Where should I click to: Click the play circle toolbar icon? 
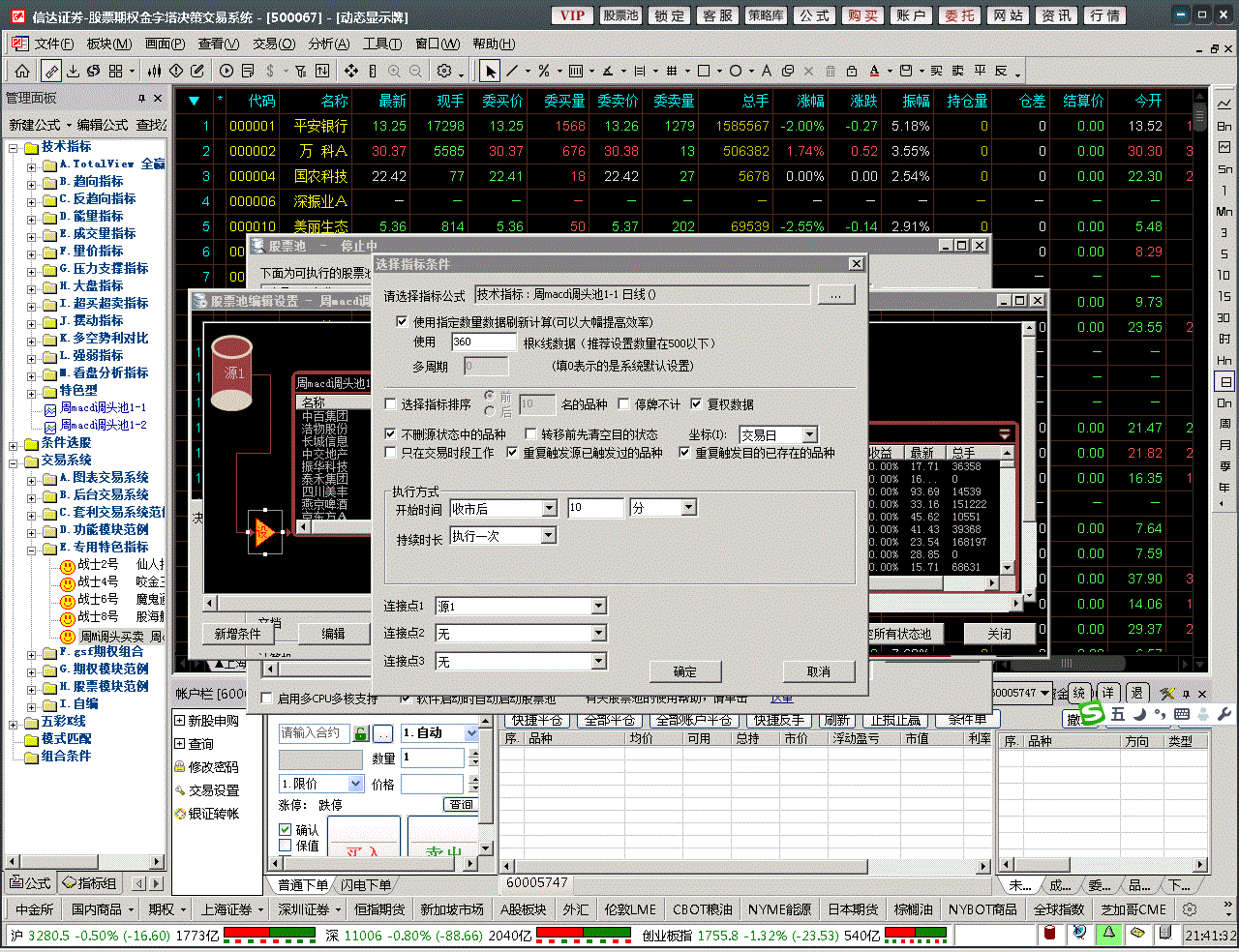227,71
